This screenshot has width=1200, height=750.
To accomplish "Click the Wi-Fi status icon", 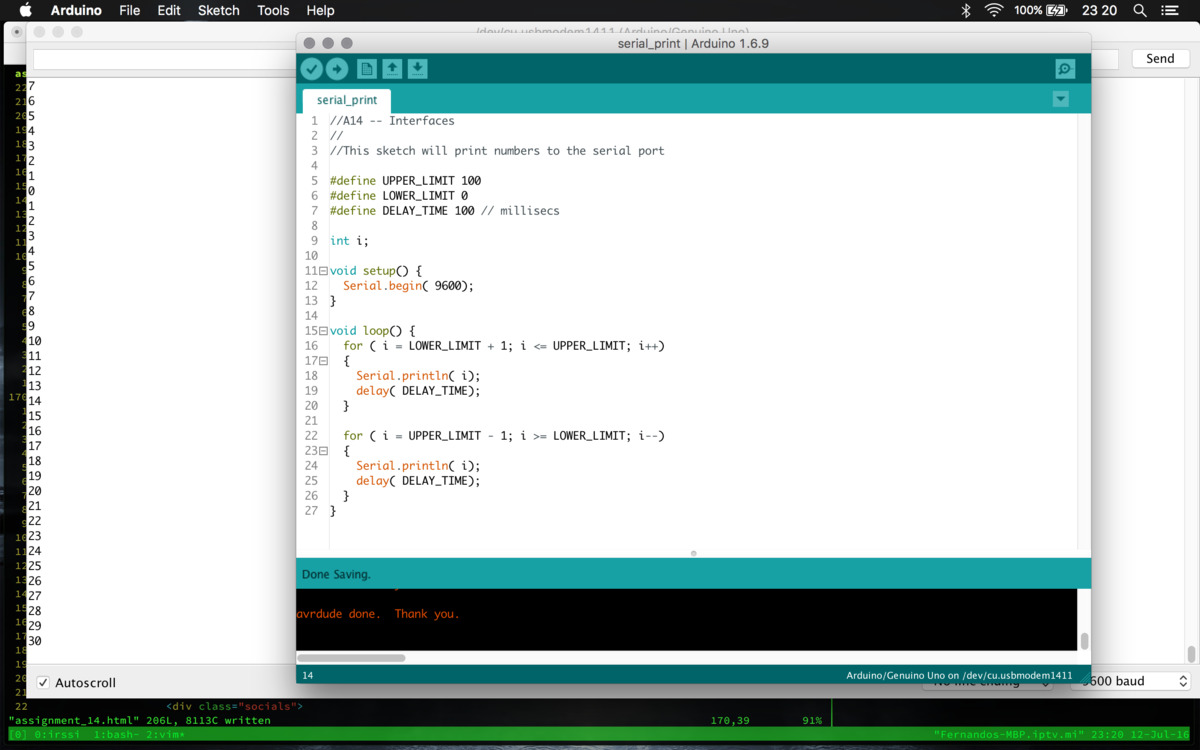I will coord(994,10).
